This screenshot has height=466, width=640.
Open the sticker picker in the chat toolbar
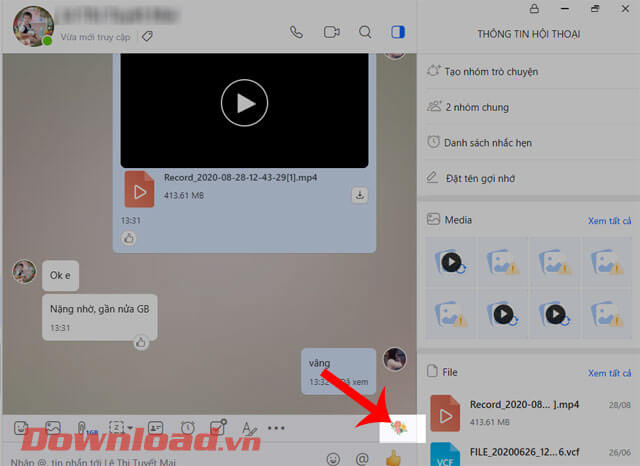[21, 428]
